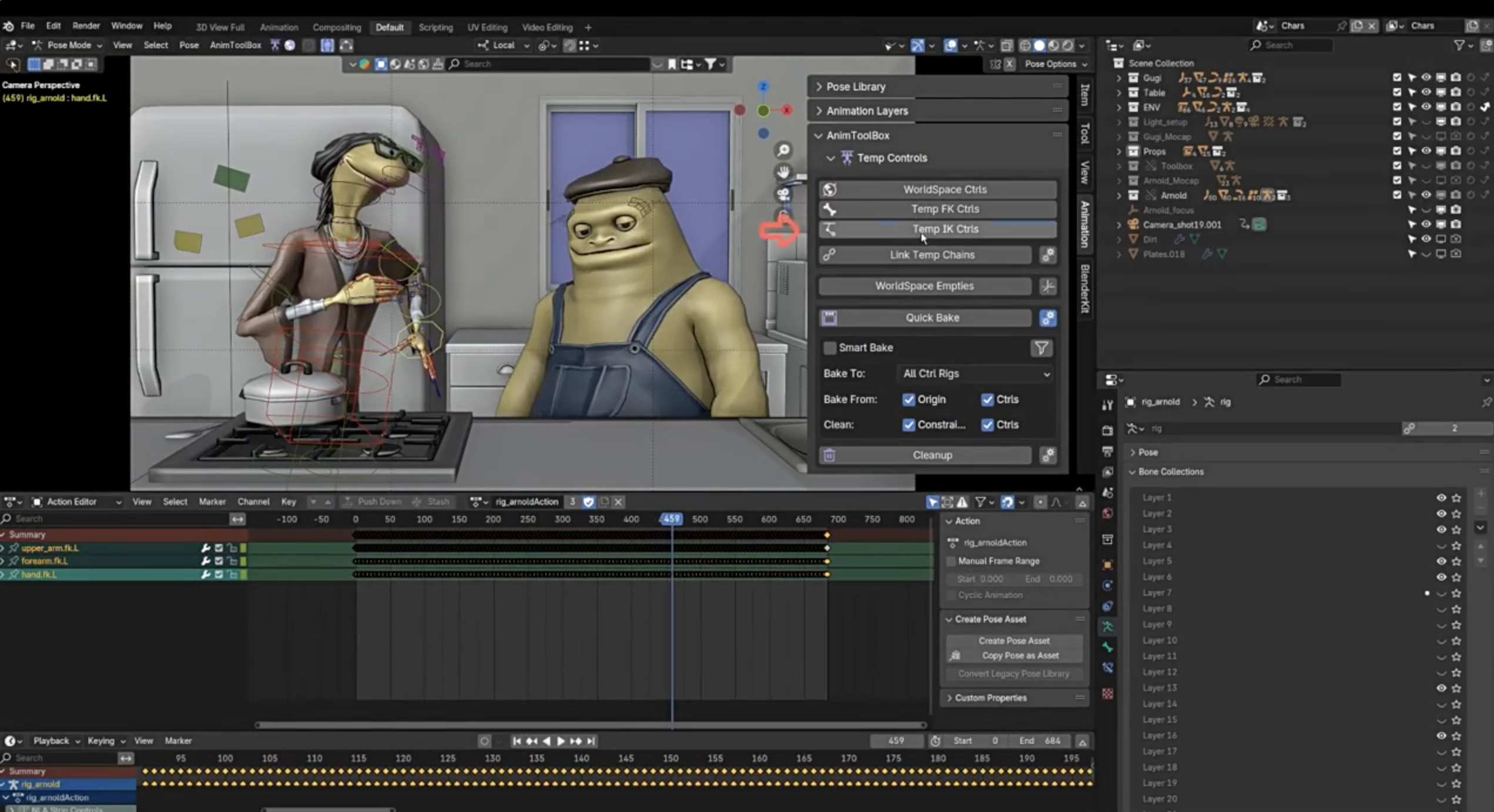The width and height of the screenshot is (1494, 812).
Task: Hide Layer 1 bone collection via its eye icon
Action: [1441, 498]
